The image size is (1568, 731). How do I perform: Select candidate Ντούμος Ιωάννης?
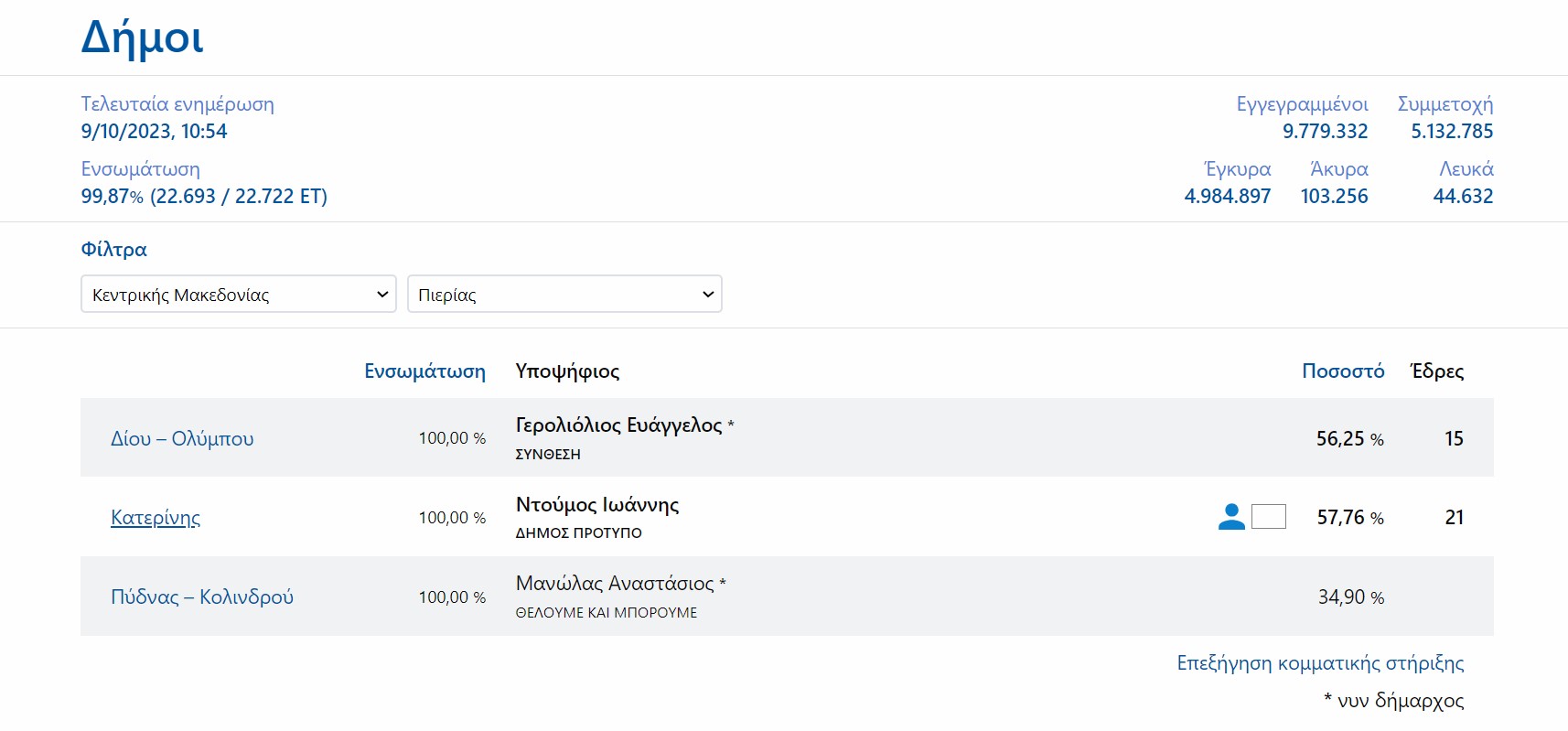pyautogui.click(x=597, y=505)
